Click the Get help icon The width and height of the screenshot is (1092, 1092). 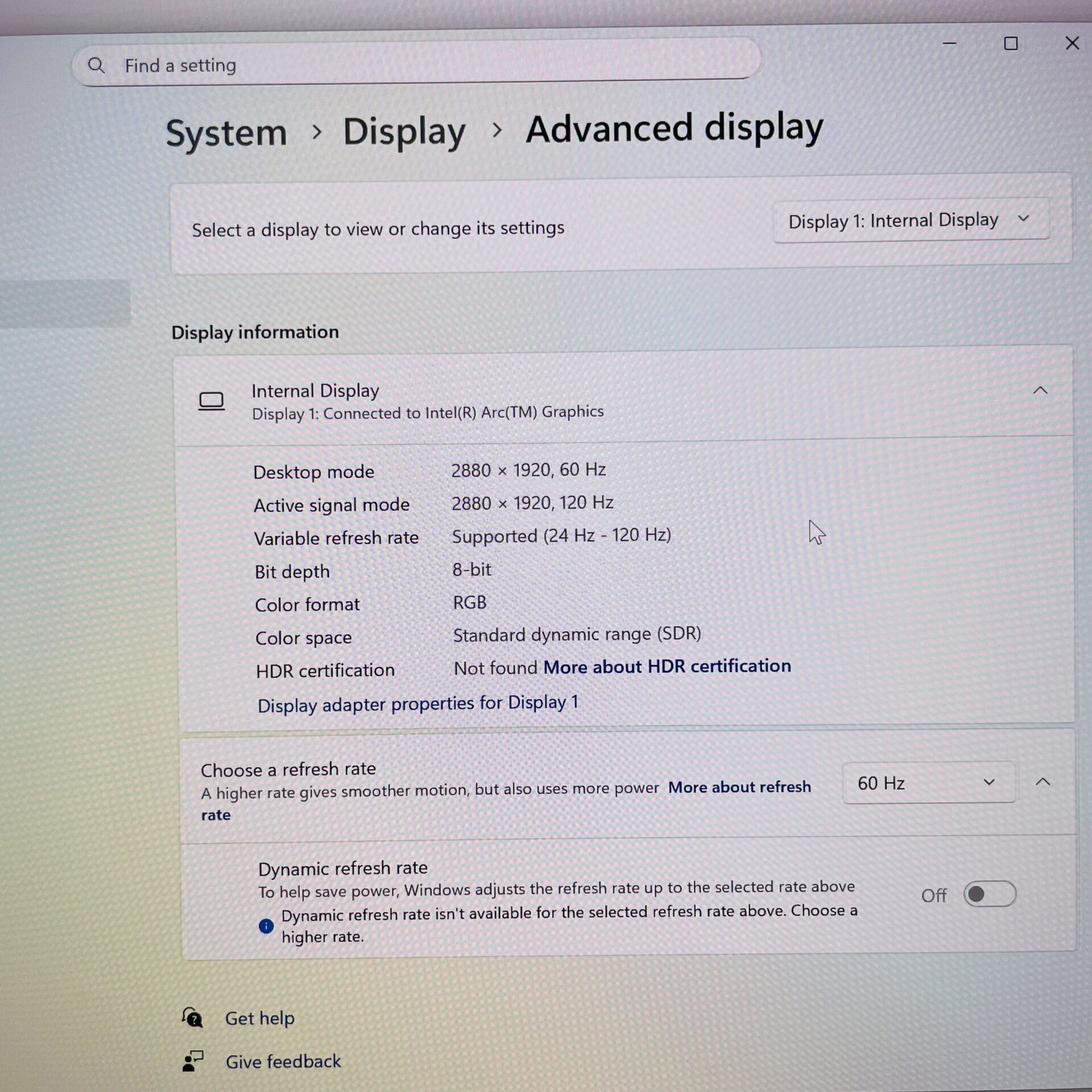tap(192, 1017)
